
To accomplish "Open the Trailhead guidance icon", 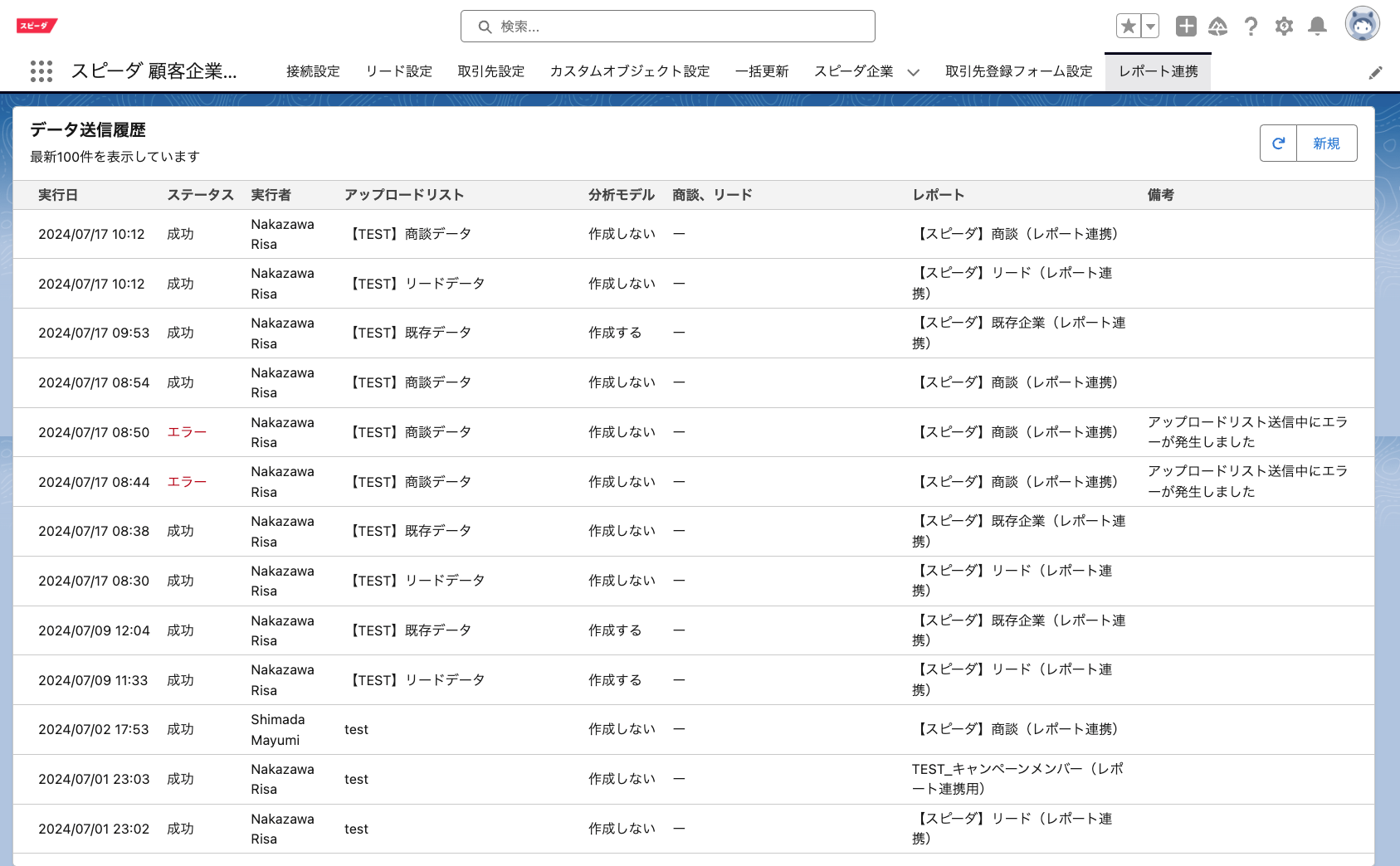I will click(1218, 26).
